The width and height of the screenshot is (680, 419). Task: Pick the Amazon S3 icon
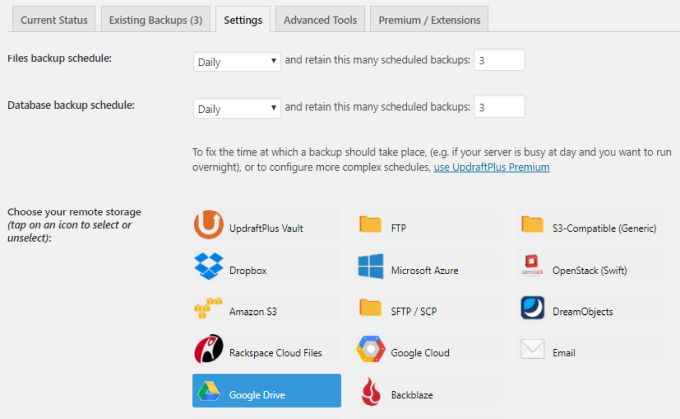[208, 310]
